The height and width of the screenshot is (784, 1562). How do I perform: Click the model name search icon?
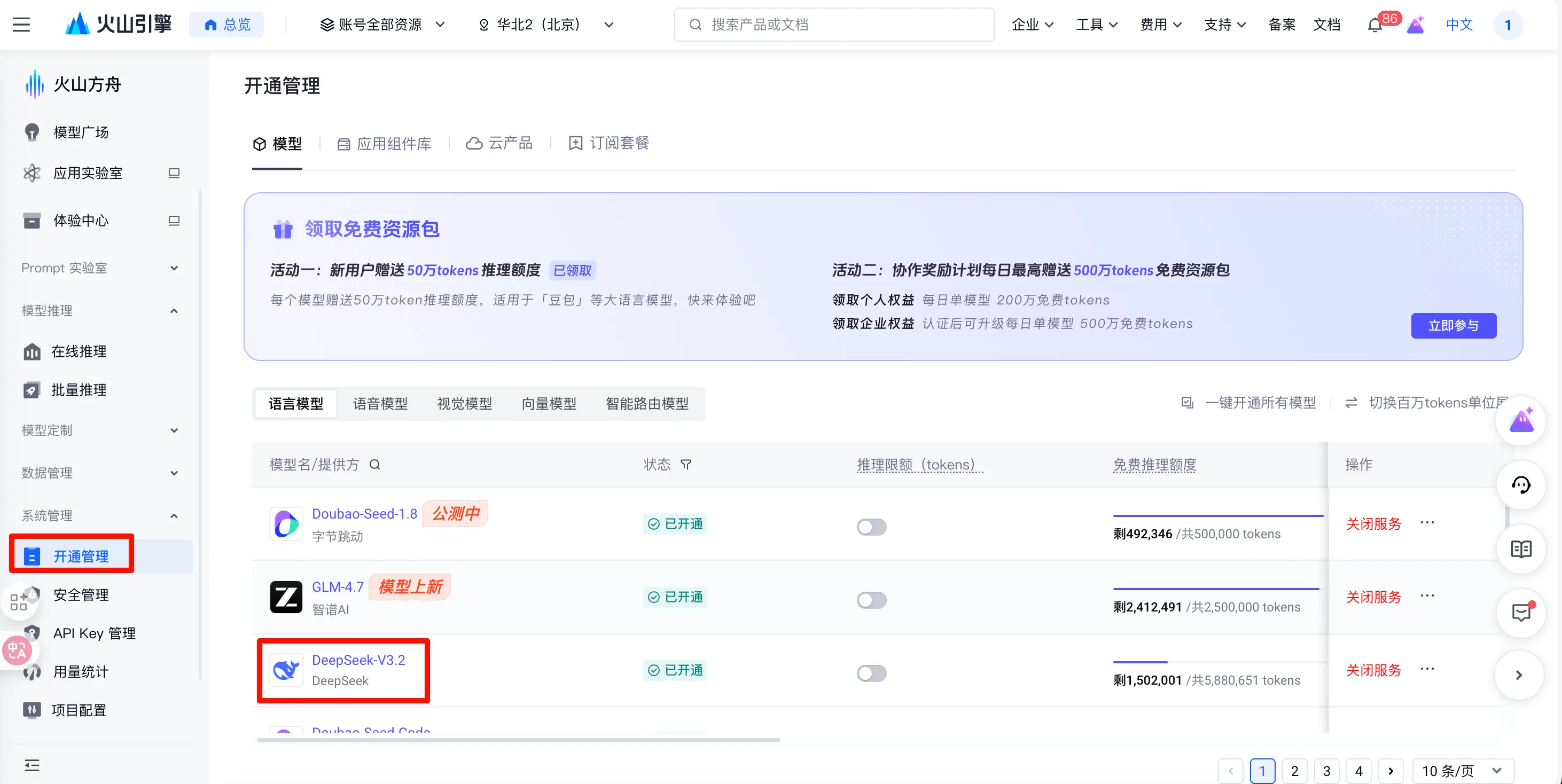pos(374,465)
